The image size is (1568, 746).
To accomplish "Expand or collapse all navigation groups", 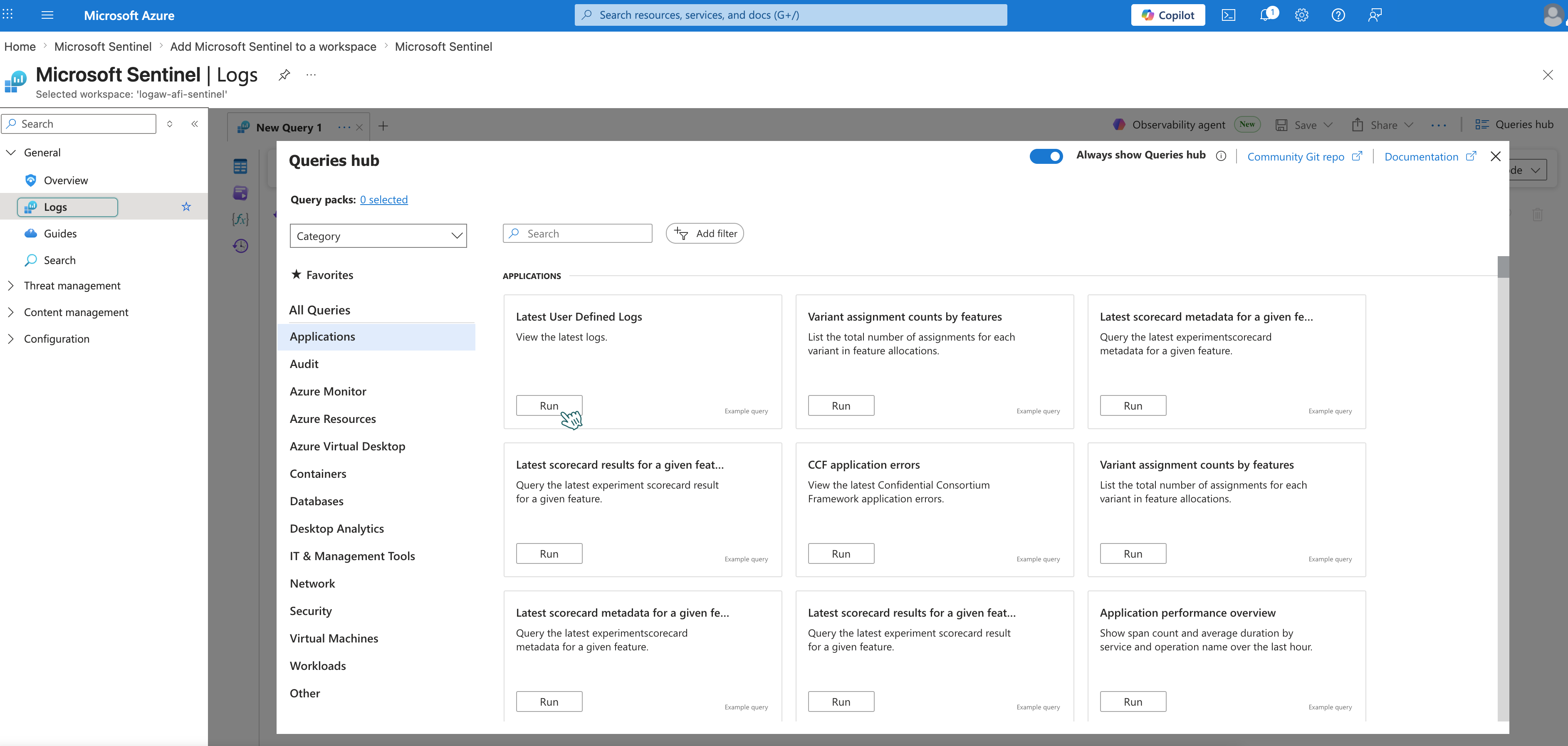I will [170, 124].
